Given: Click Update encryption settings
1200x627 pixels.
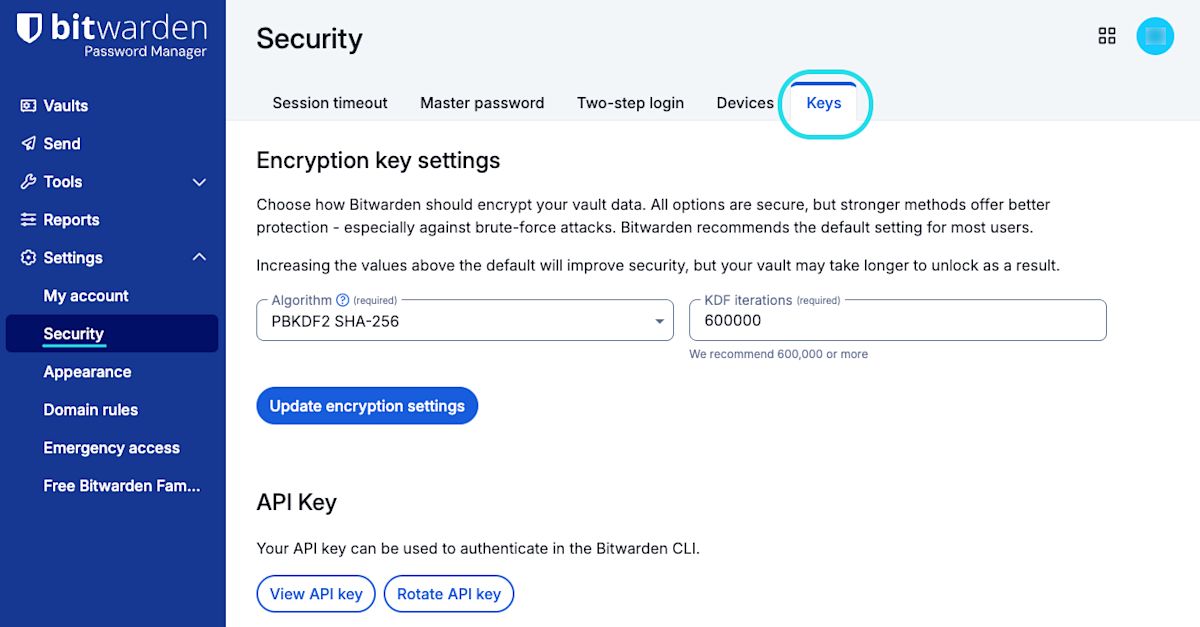Looking at the screenshot, I should coord(367,405).
